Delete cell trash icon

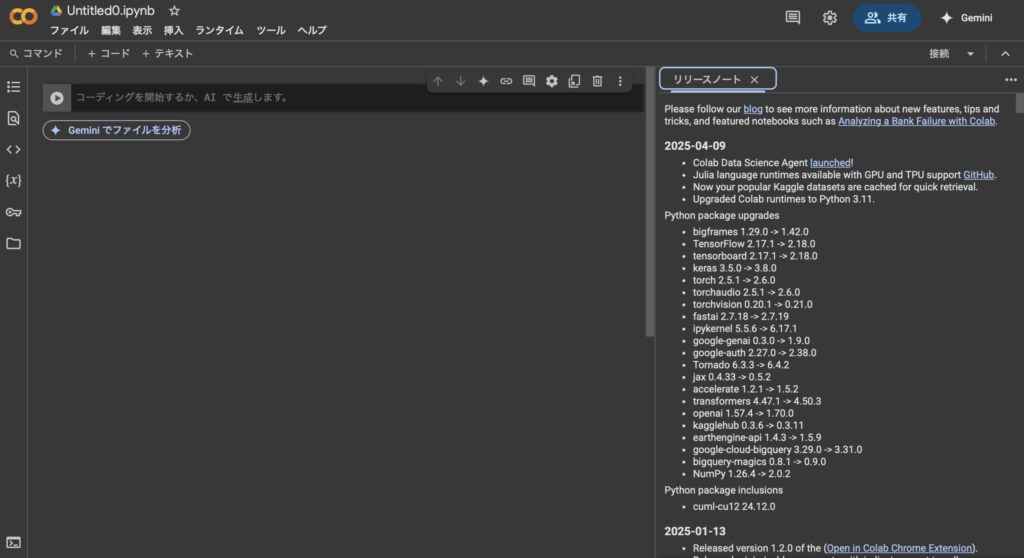click(x=597, y=81)
